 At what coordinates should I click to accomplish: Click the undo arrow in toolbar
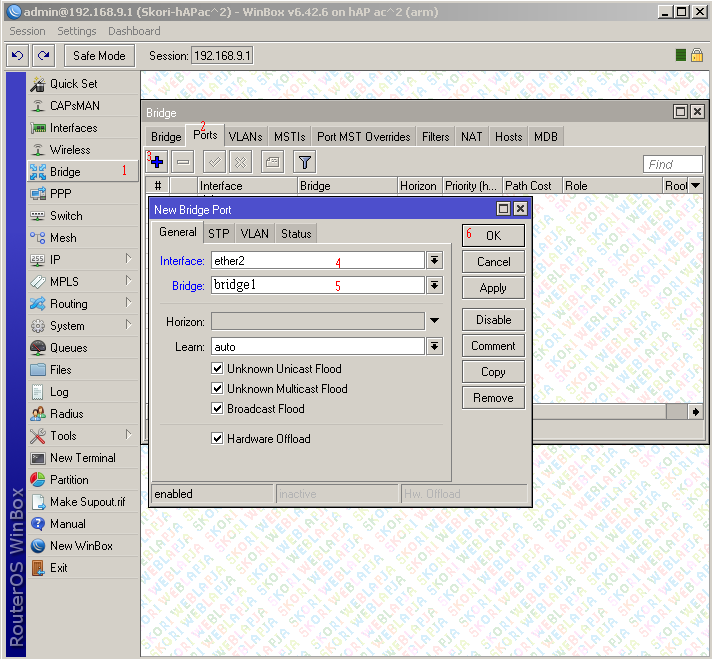(x=17, y=56)
